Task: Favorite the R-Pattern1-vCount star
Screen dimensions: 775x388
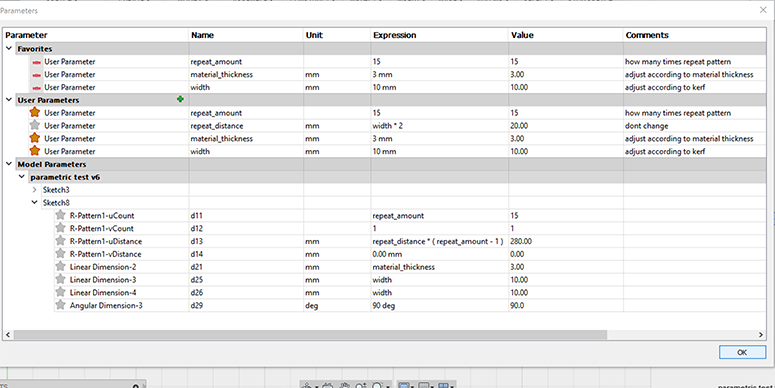Action: pyautogui.click(x=60, y=228)
